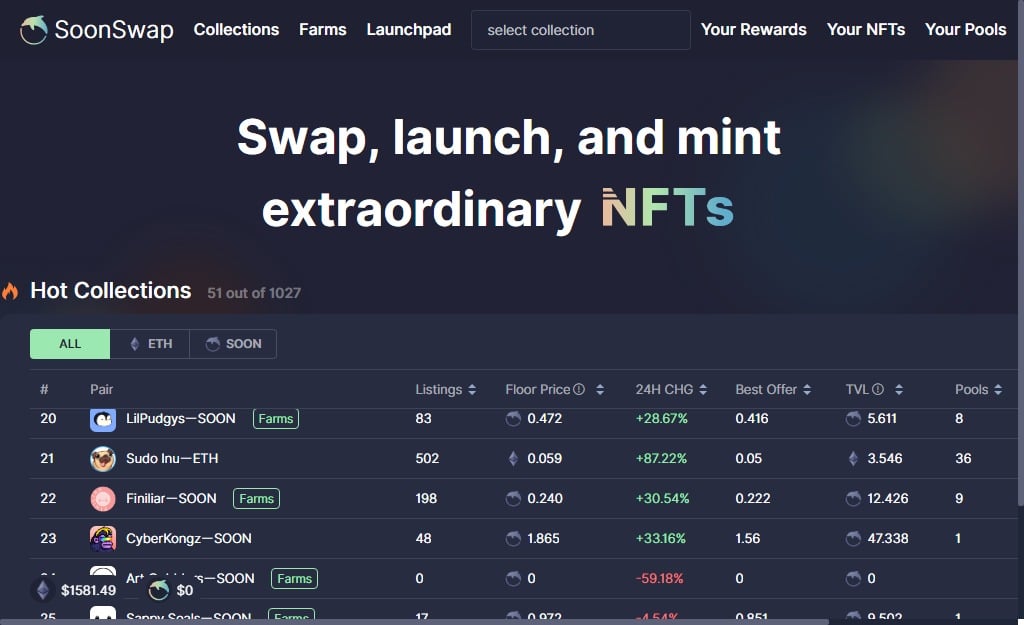Click the SOON token icon showing $0
Viewport: 1024px width, 625px height.
(x=158, y=590)
